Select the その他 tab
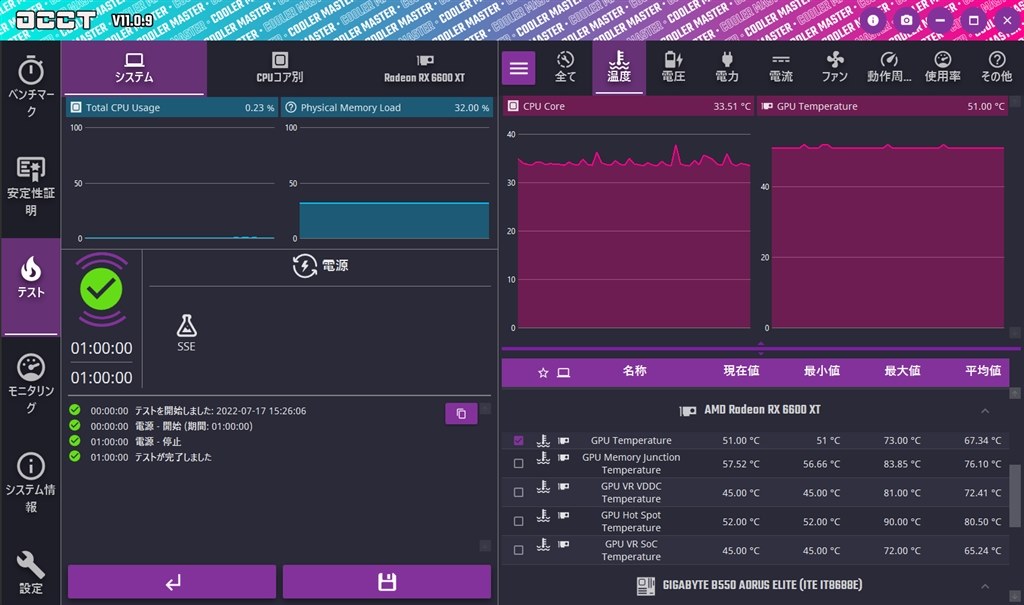Image resolution: width=1024 pixels, height=605 pixels. tap(997, 67)
